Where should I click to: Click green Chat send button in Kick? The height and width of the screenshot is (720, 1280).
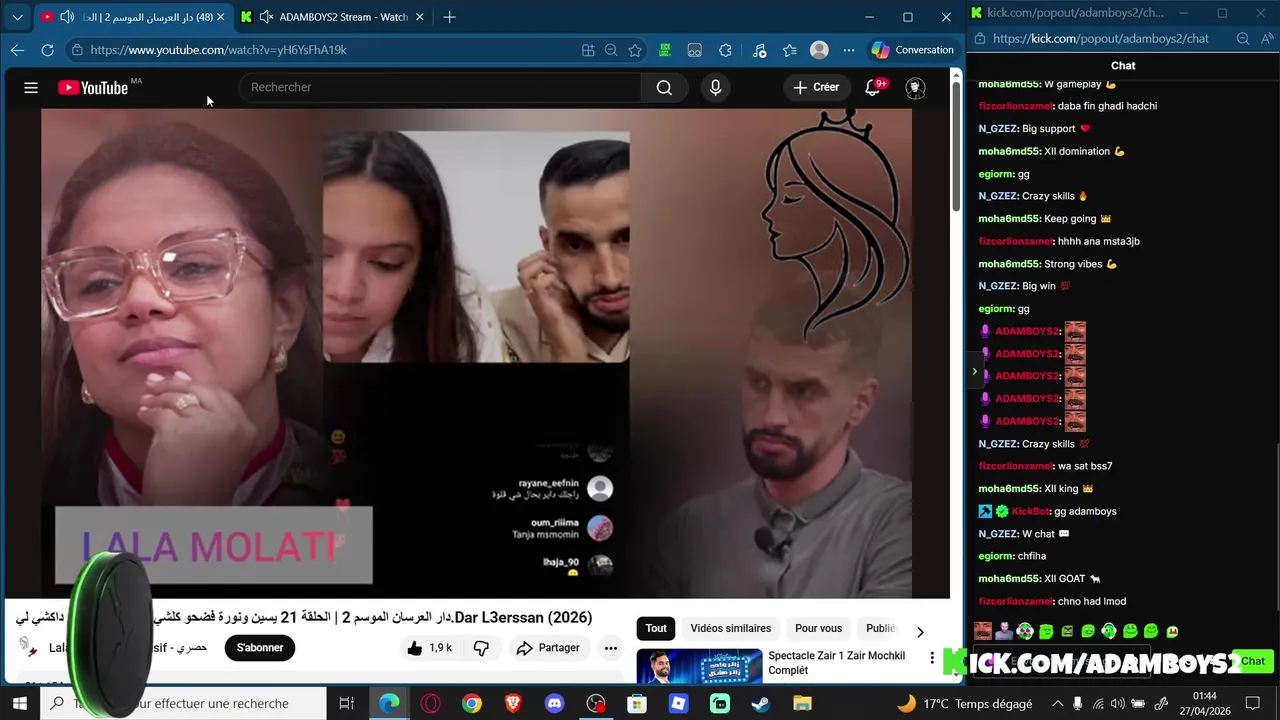point(1253,661)
